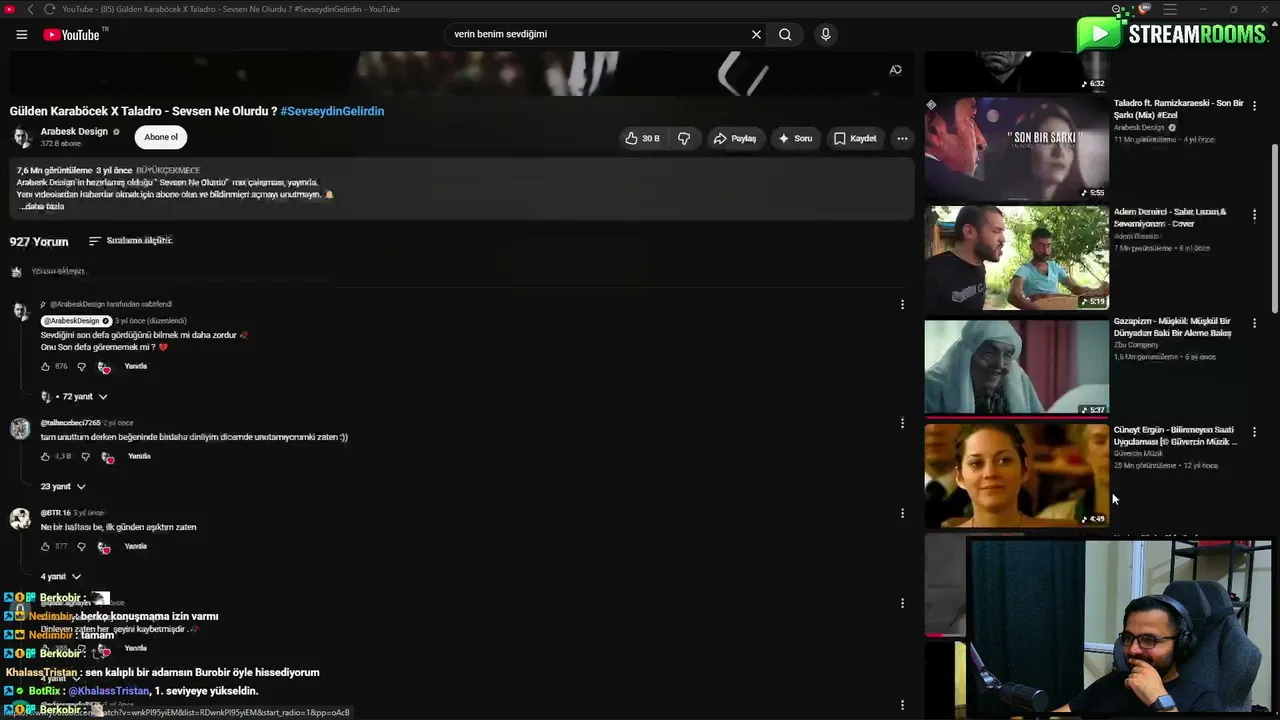Subscribe with the Abone ol button
Viewport: 1280px width, 720px height.
click(x=161, y=137)
